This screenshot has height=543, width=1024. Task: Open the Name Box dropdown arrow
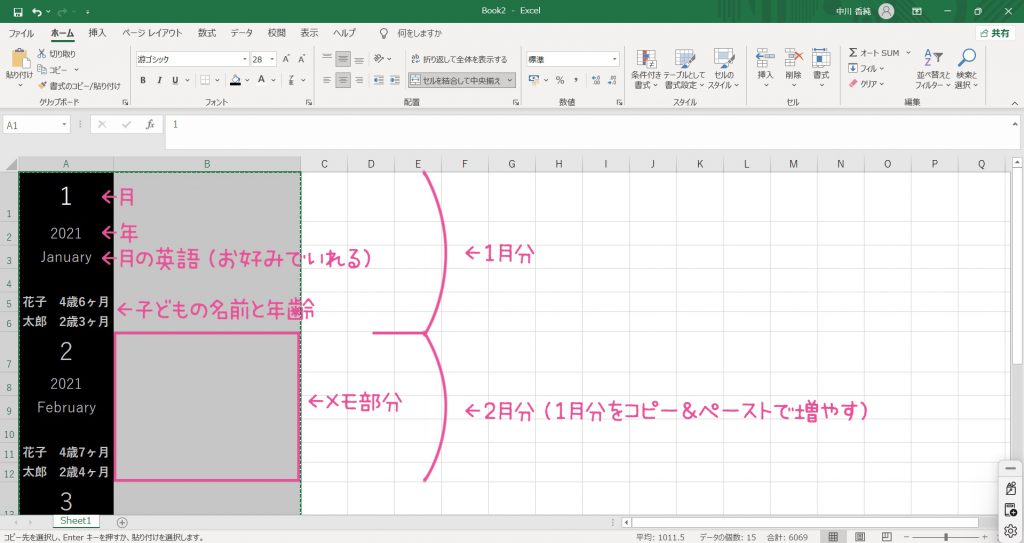[65, 125]
